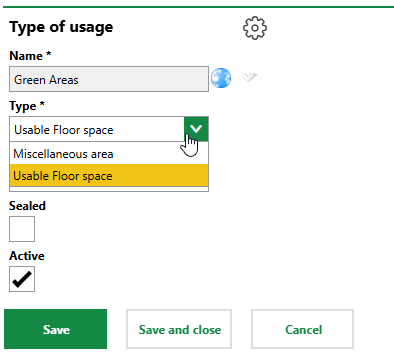Click the Type * label

click(27, 106)
